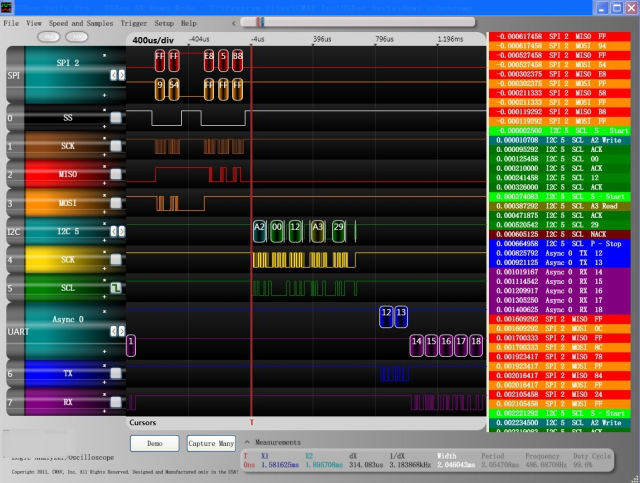
Task: Jump to previous SPI 2 decode with left arrow
Action: (113, 75)
